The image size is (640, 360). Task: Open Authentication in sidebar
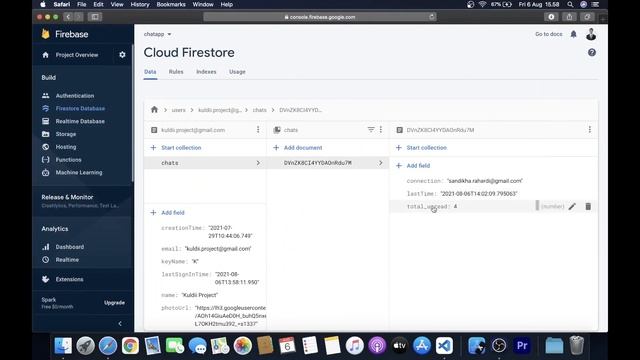click(75, 96)
